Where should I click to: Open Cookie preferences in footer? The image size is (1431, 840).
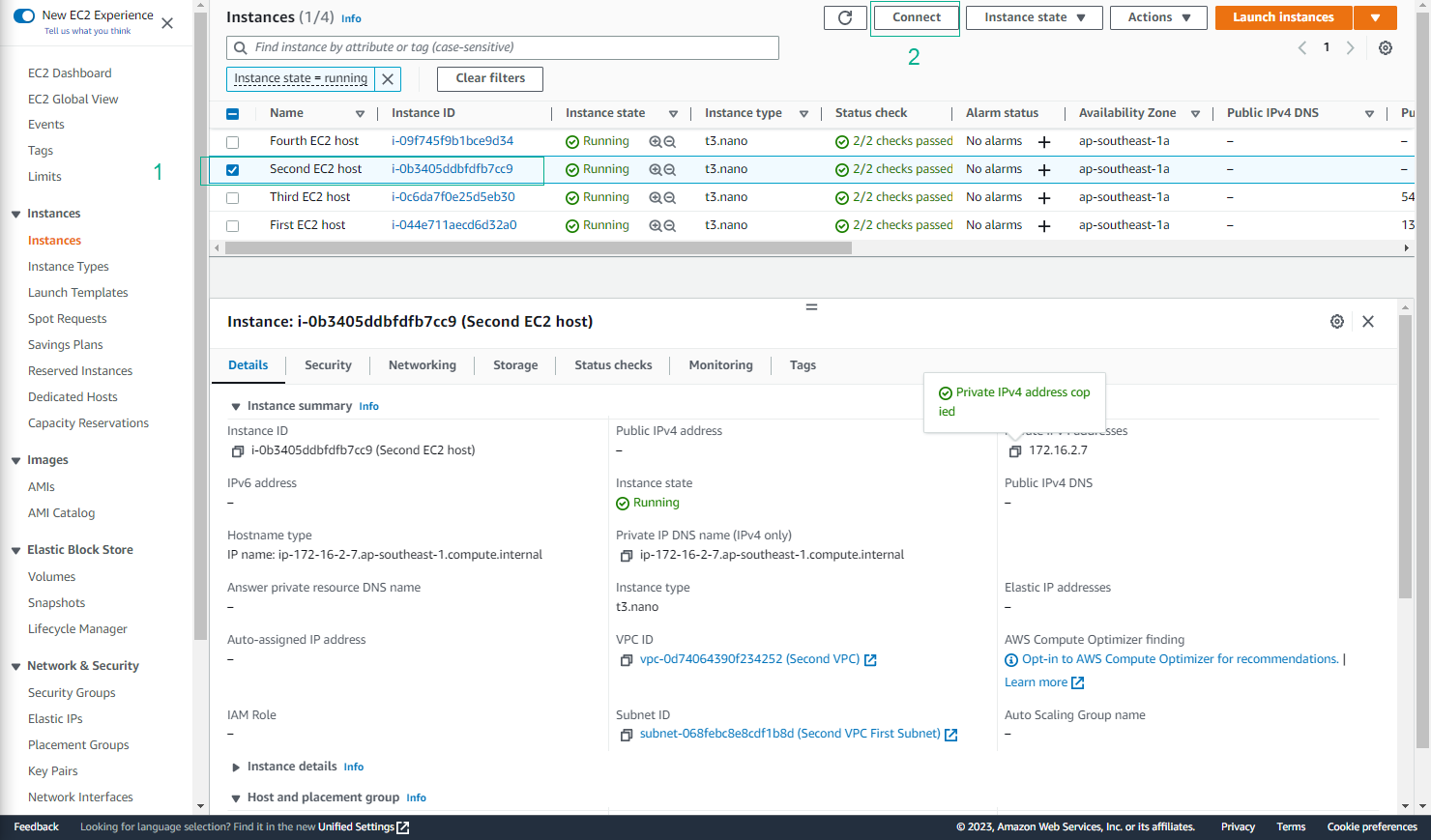coord(1372,827)
